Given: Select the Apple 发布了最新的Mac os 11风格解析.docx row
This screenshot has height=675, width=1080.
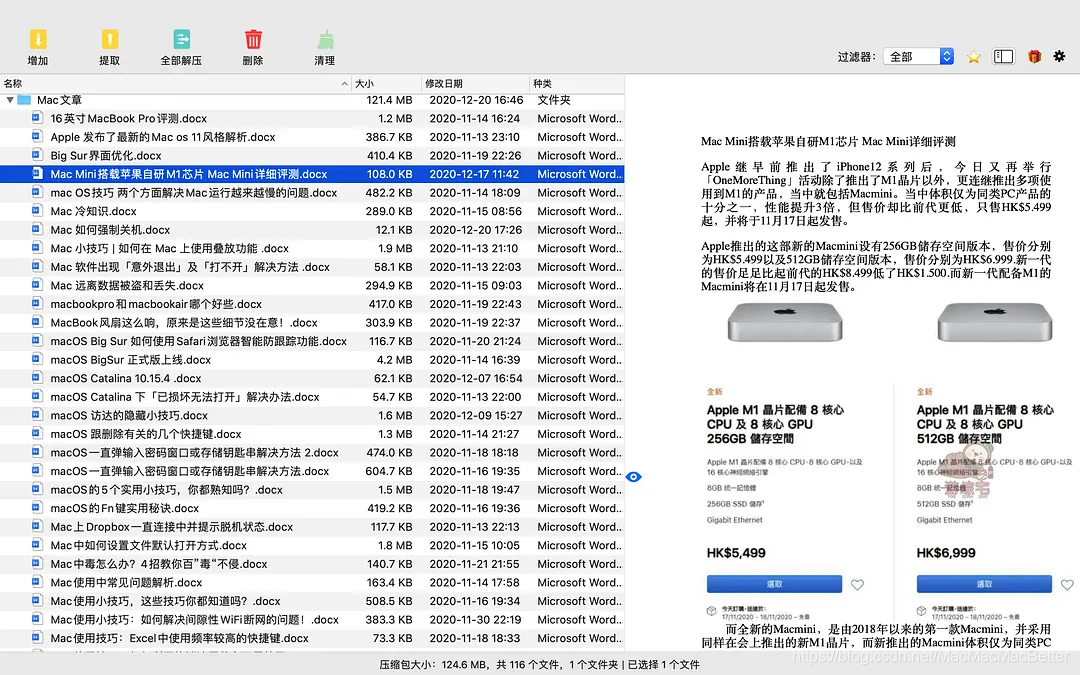Looking at the screenshot, I should (x=312, y=137).
